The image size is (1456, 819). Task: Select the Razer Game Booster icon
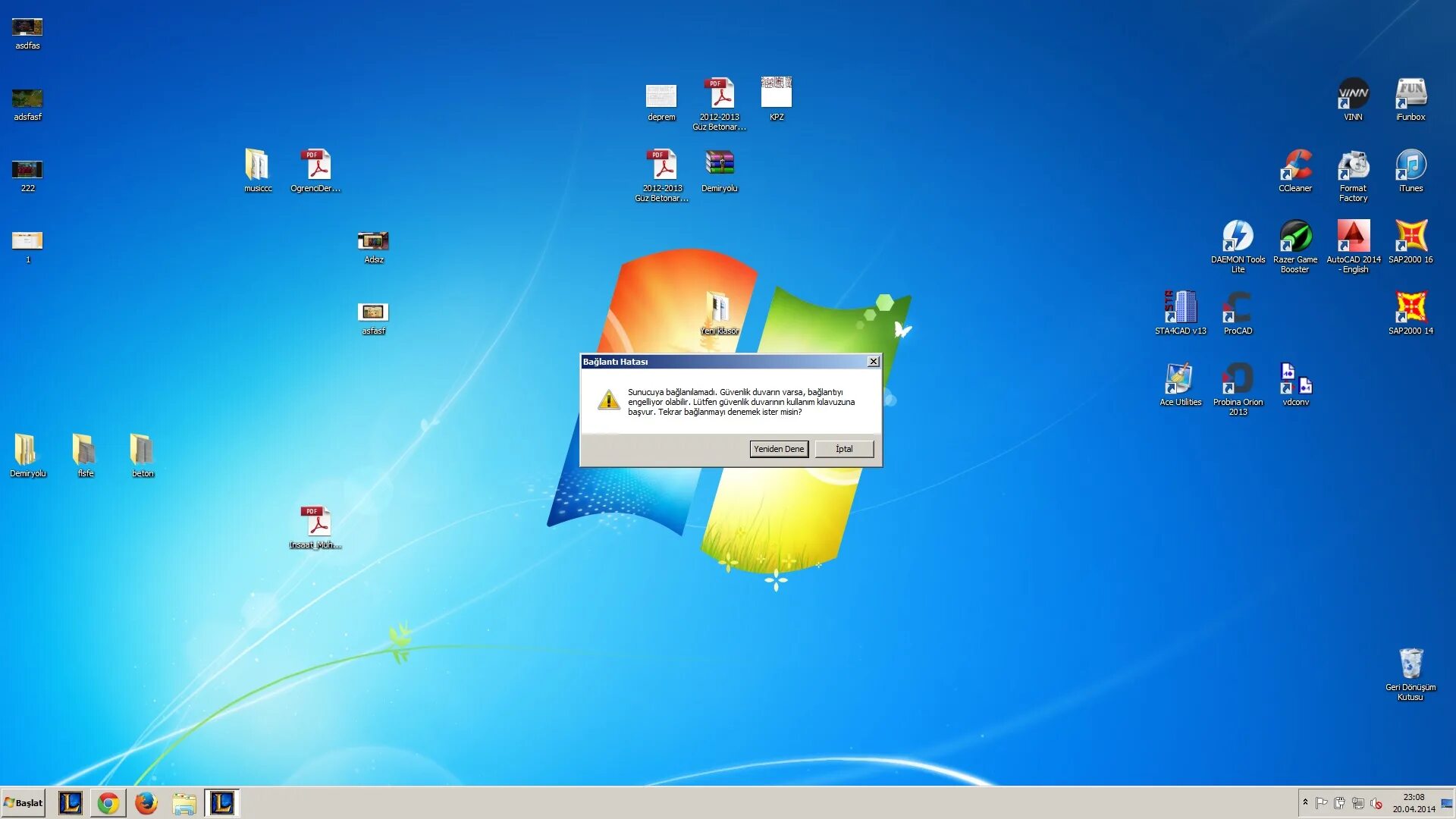[1295, 237]
